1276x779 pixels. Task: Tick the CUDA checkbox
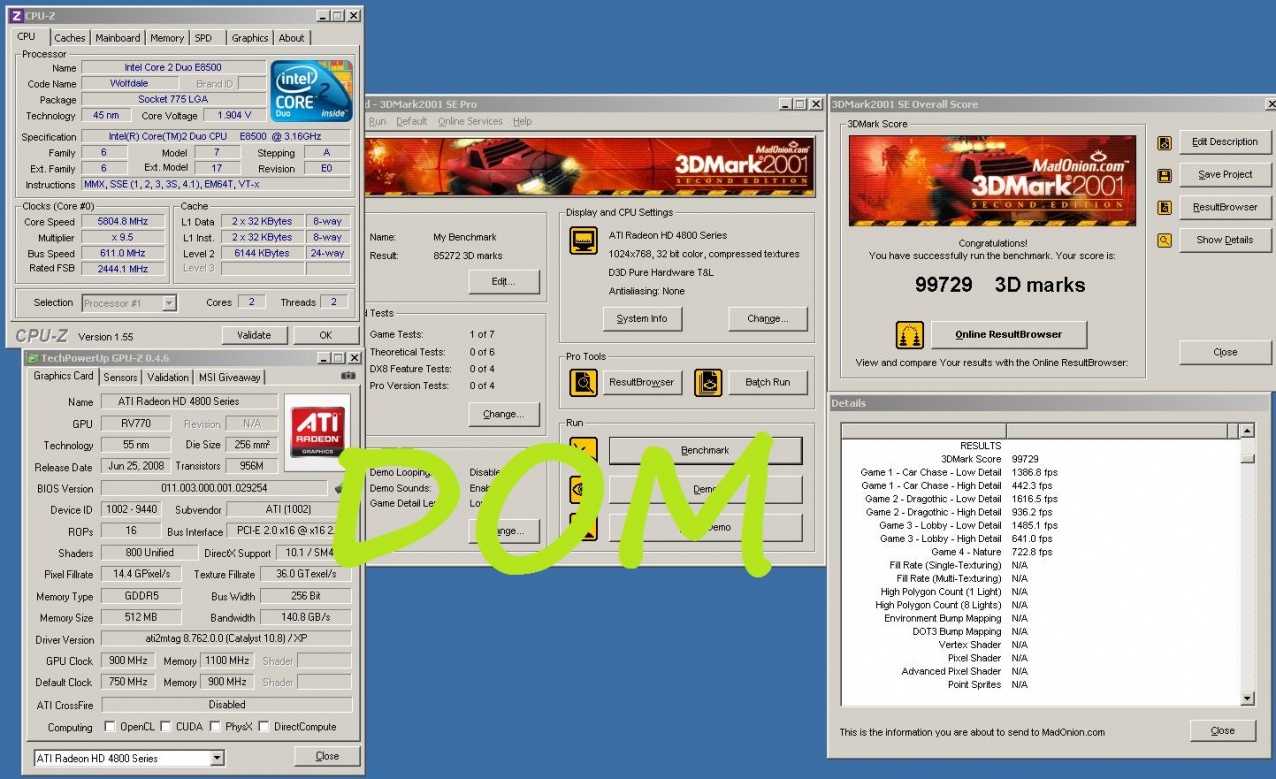point(166,727)
